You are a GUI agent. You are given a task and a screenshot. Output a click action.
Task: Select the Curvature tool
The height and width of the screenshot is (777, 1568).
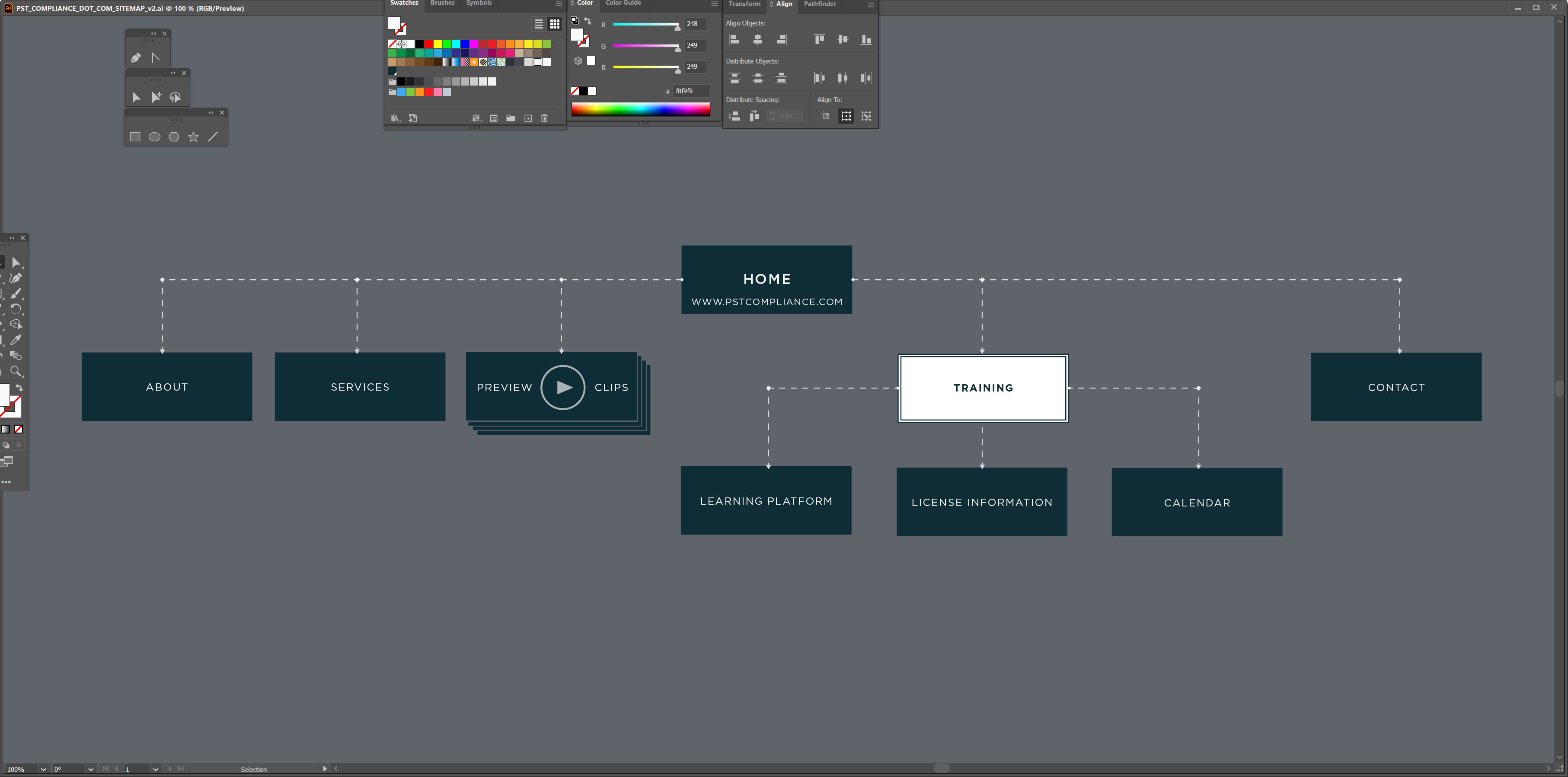[x=16, y=278]
